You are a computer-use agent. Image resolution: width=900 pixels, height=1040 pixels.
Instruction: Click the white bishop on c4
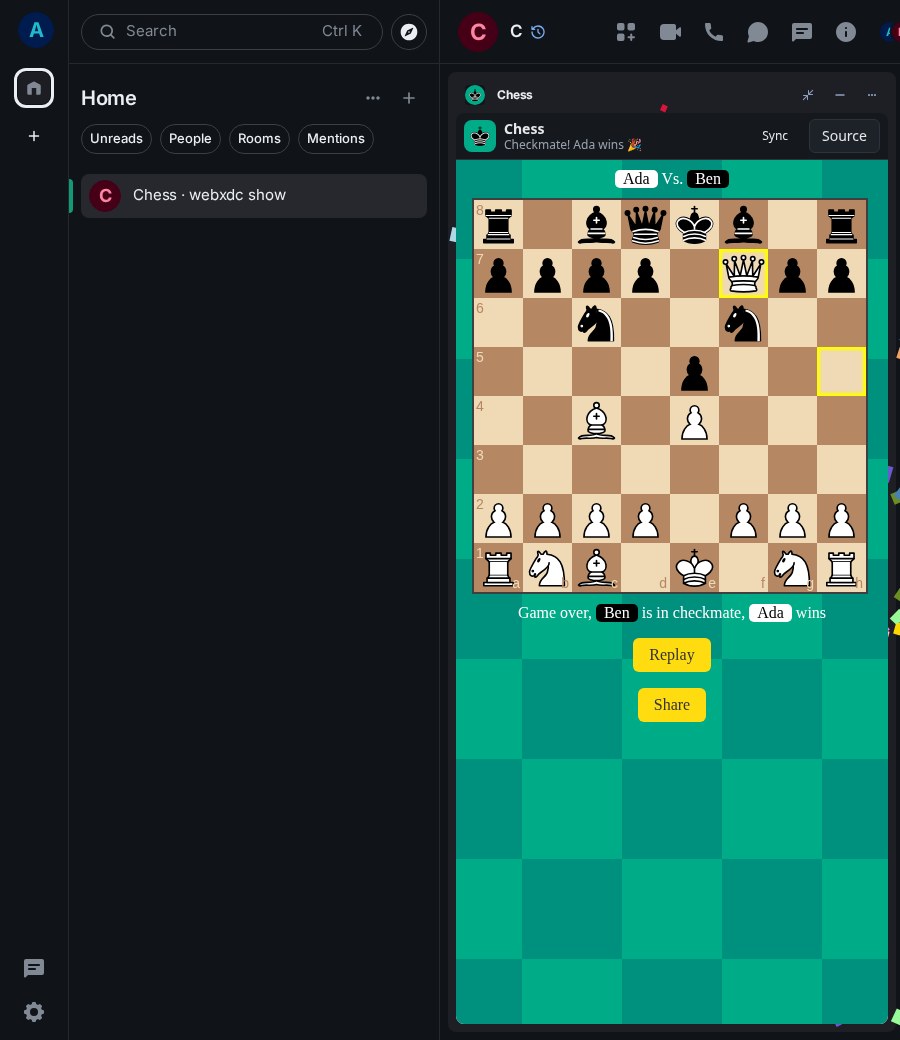[596, 421]
